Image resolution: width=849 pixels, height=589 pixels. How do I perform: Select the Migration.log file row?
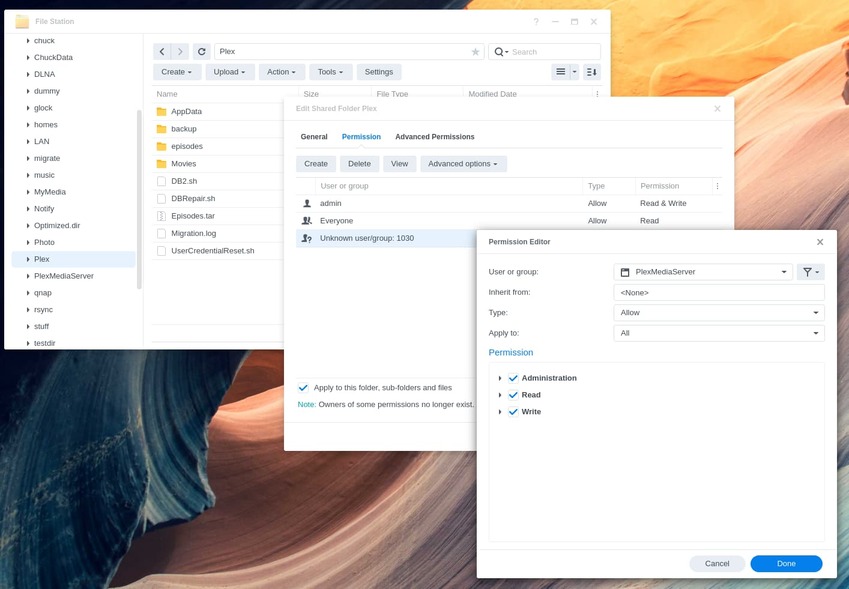point(218,233)
